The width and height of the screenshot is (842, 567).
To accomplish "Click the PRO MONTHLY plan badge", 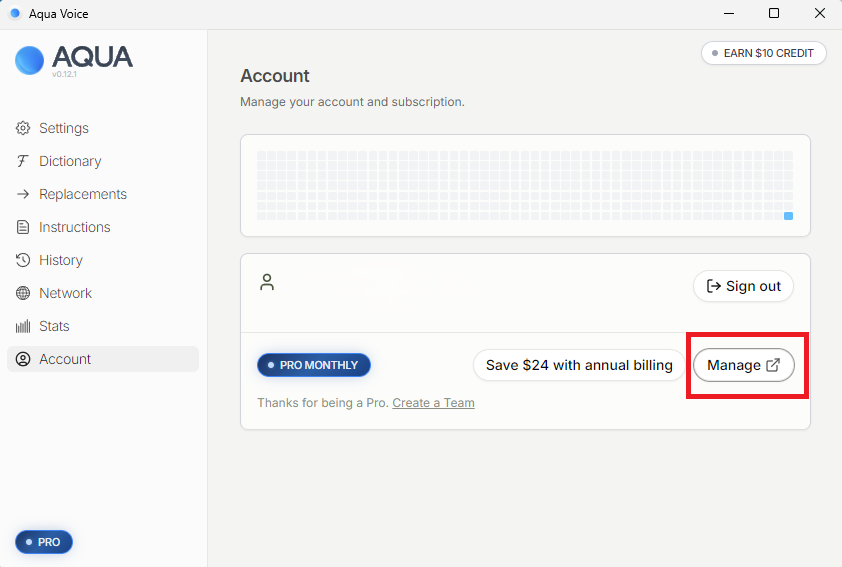I will 314,365.
